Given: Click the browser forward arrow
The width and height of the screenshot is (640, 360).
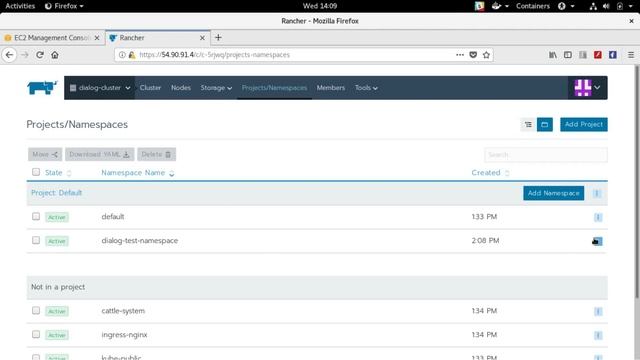Looking at the screenshot, I should pos(25,55).
